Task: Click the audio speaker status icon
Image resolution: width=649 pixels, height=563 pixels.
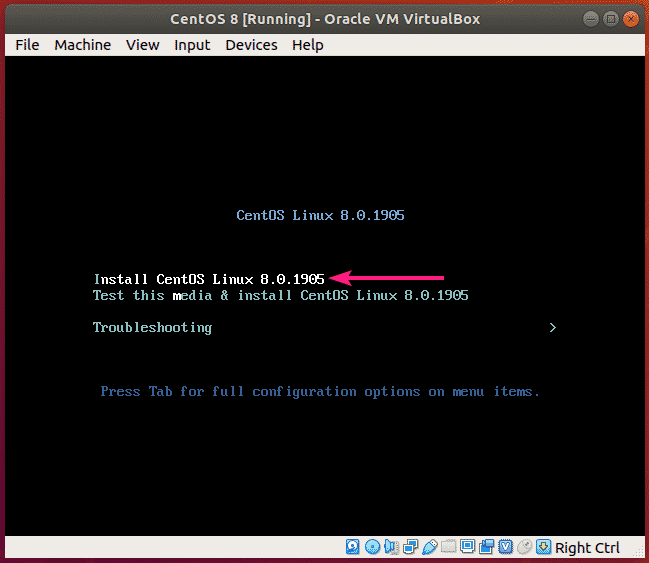Action: coord(391,547)
